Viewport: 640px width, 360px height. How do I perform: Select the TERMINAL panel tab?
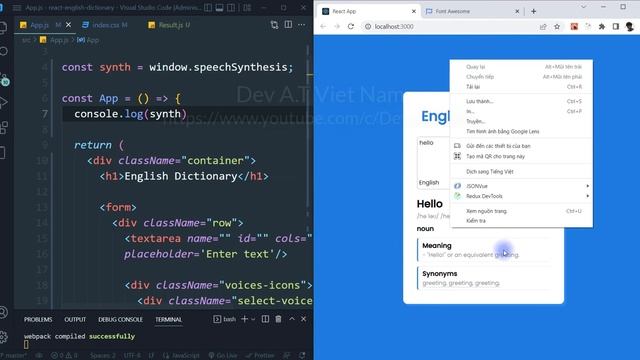168,320
